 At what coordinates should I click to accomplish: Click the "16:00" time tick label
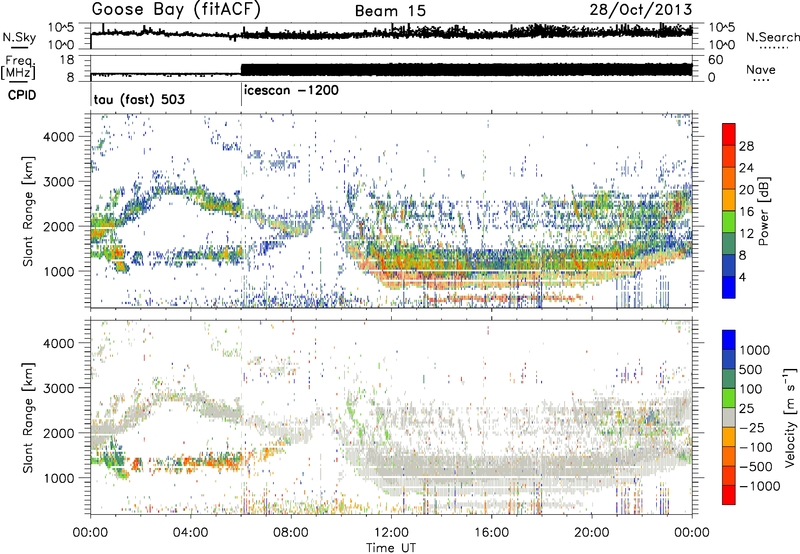pyautogui.click(x=491, y=533)
